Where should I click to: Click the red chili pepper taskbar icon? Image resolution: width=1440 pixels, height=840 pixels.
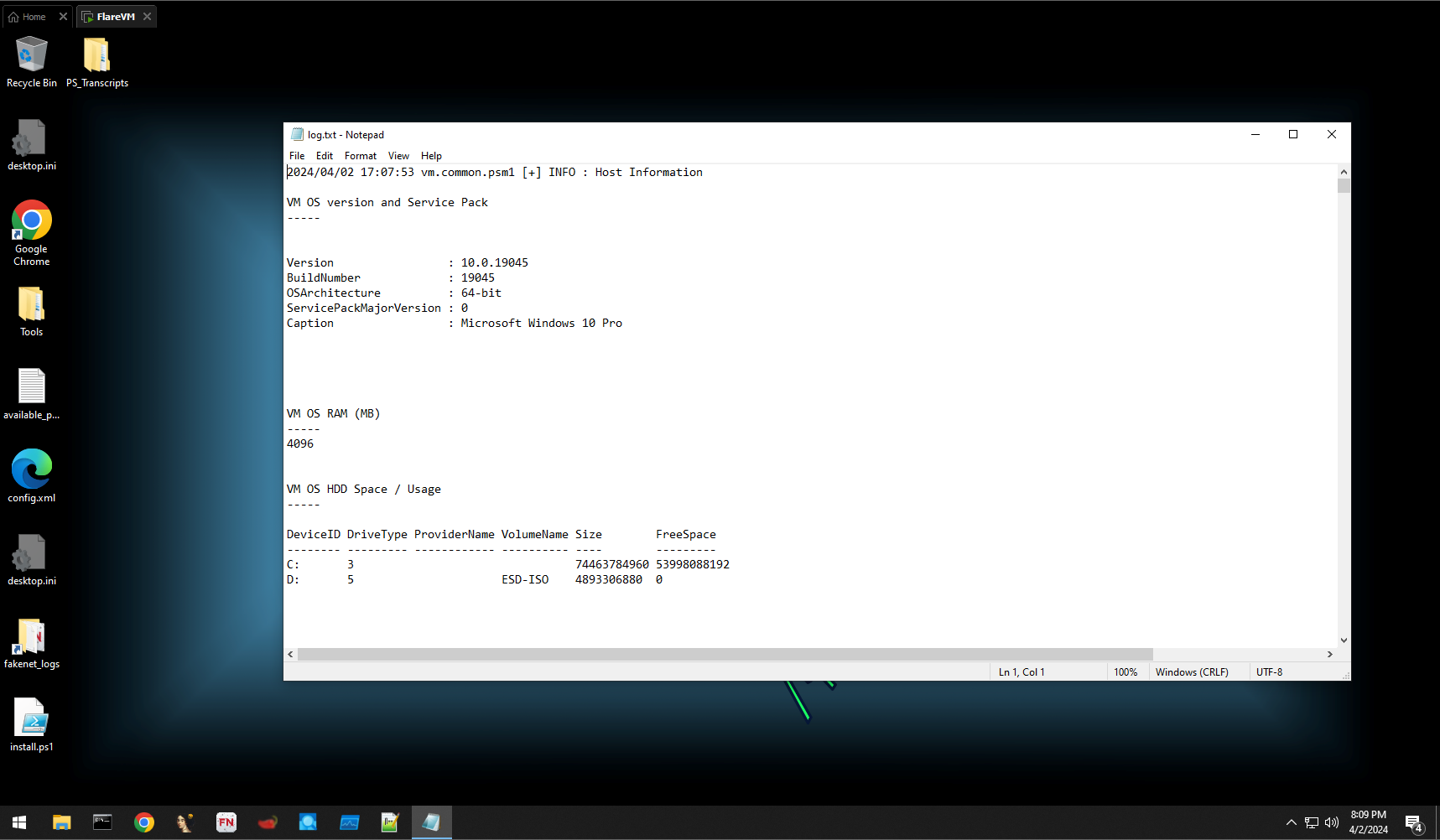click(268, 822)
